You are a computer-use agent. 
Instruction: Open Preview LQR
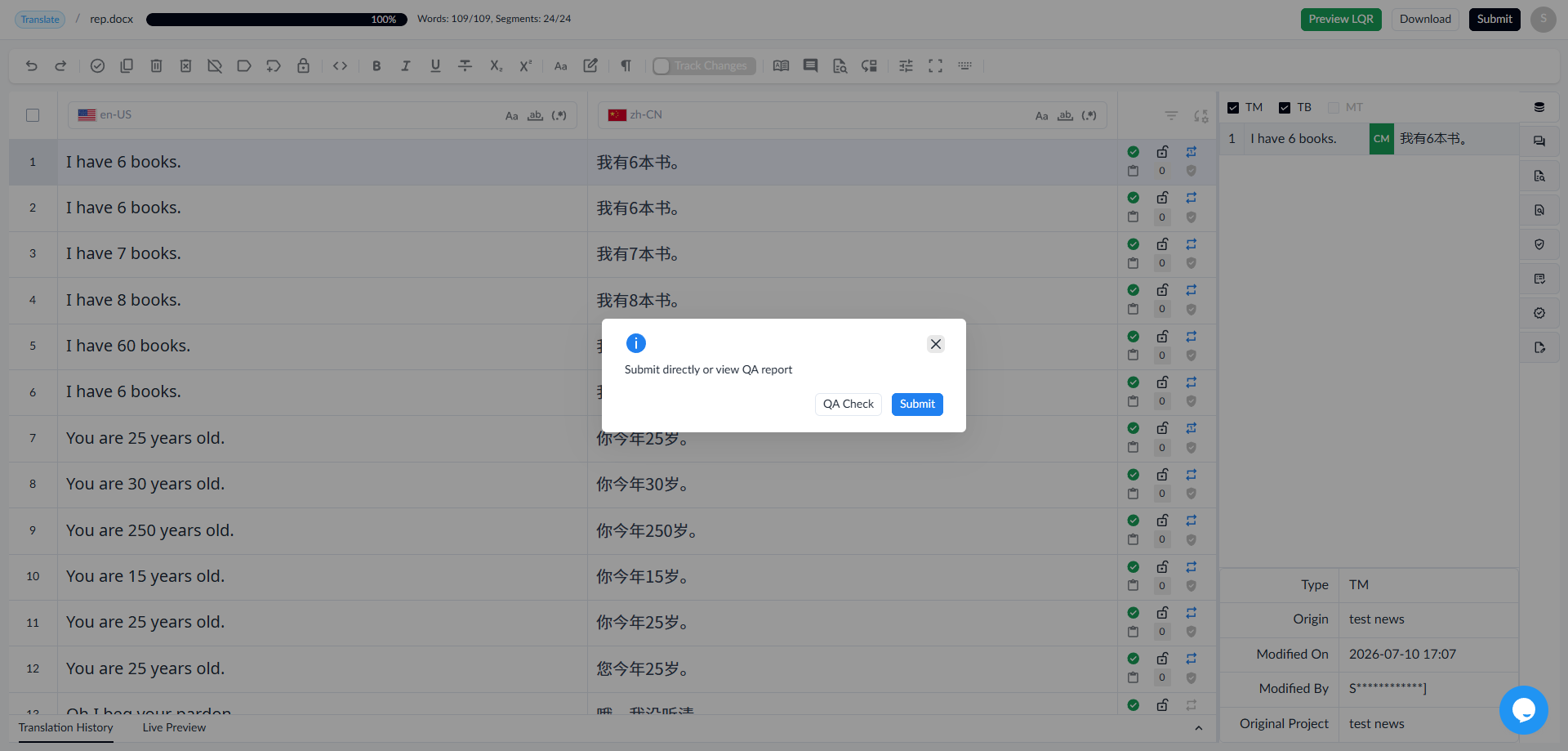click(1341, 19)
